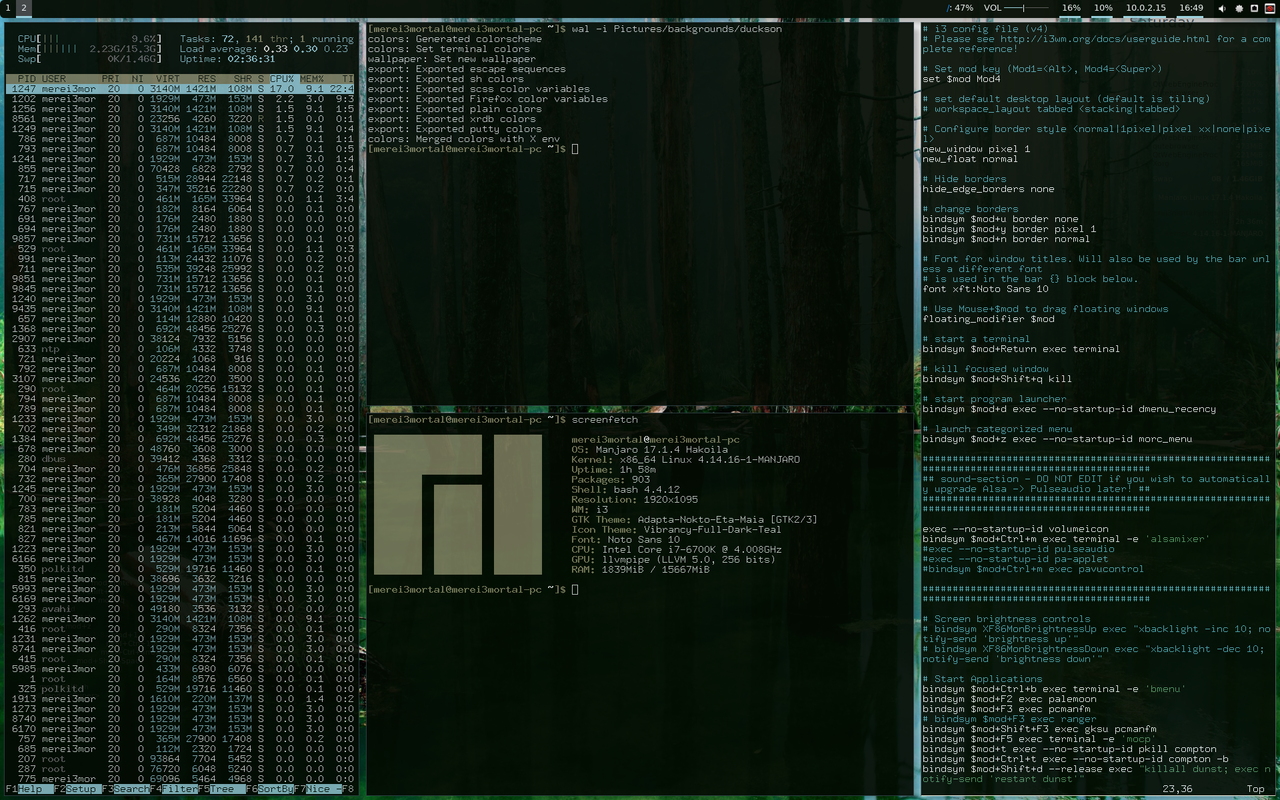Click the PID column header in htop
The image size is (1280, 800).
26,78
